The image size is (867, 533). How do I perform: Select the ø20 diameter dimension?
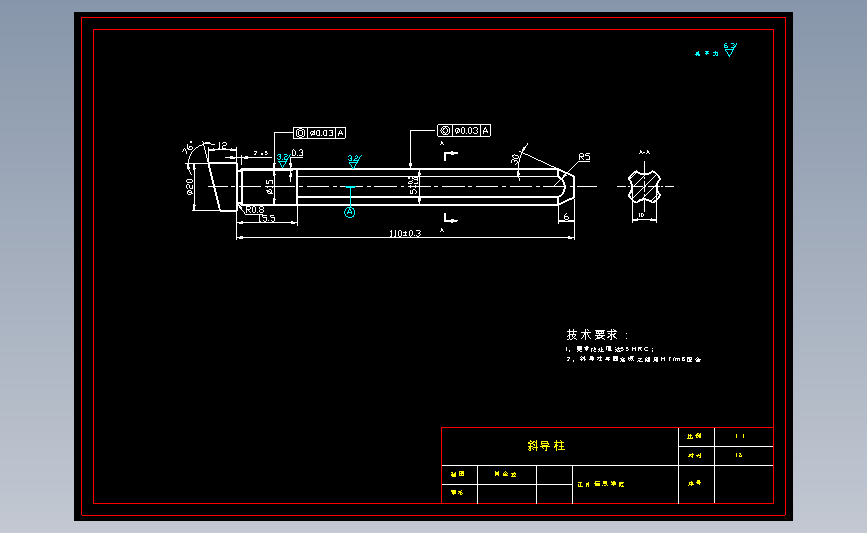click(x=190, y=187)
